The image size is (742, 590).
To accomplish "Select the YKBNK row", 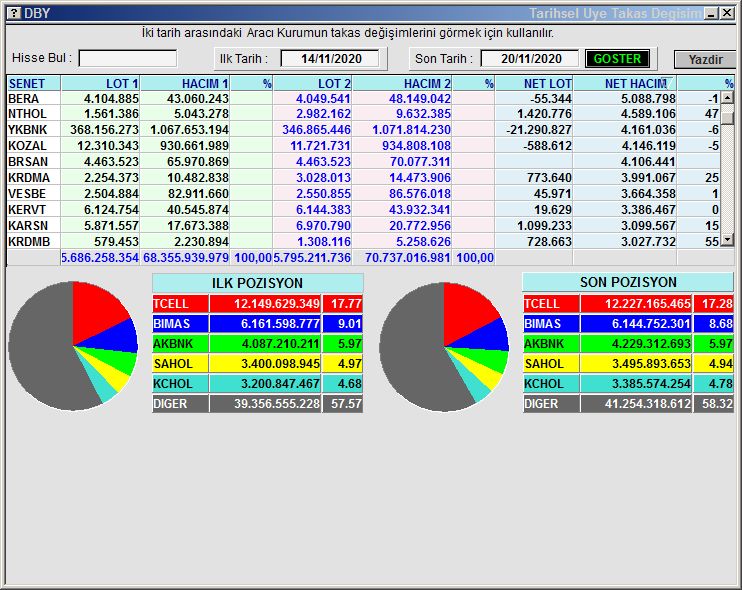I will point(363,130).
